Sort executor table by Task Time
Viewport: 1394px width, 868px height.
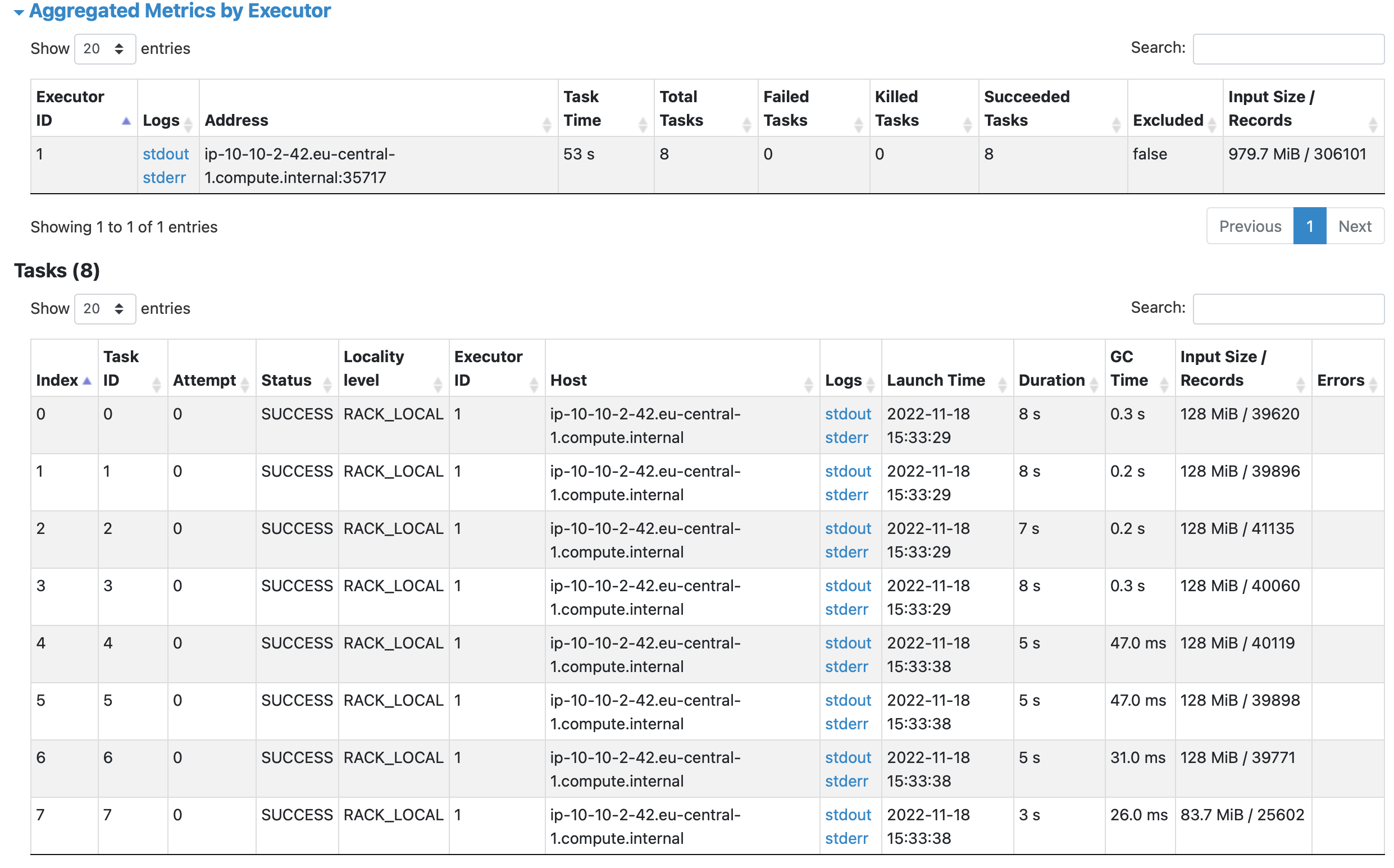605,108
